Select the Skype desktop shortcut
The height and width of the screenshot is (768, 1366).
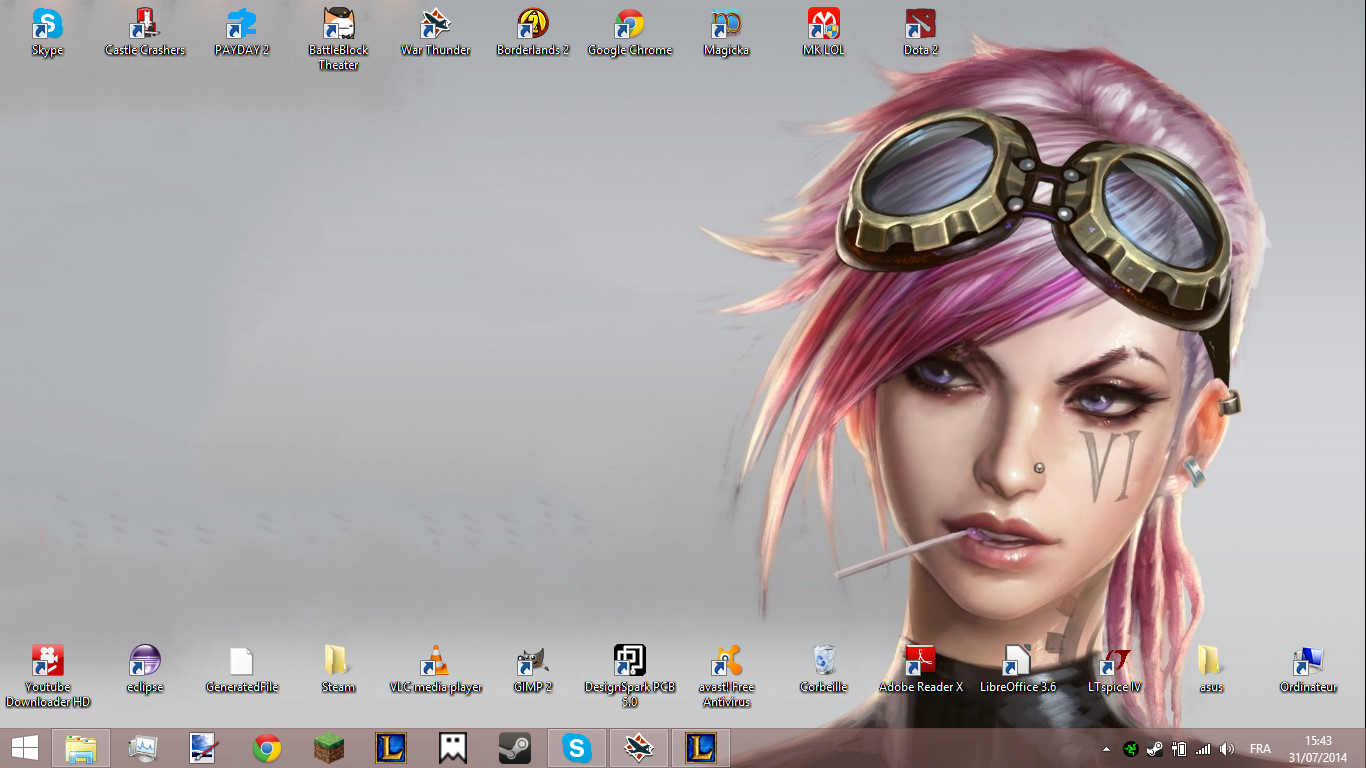point(47,32)
